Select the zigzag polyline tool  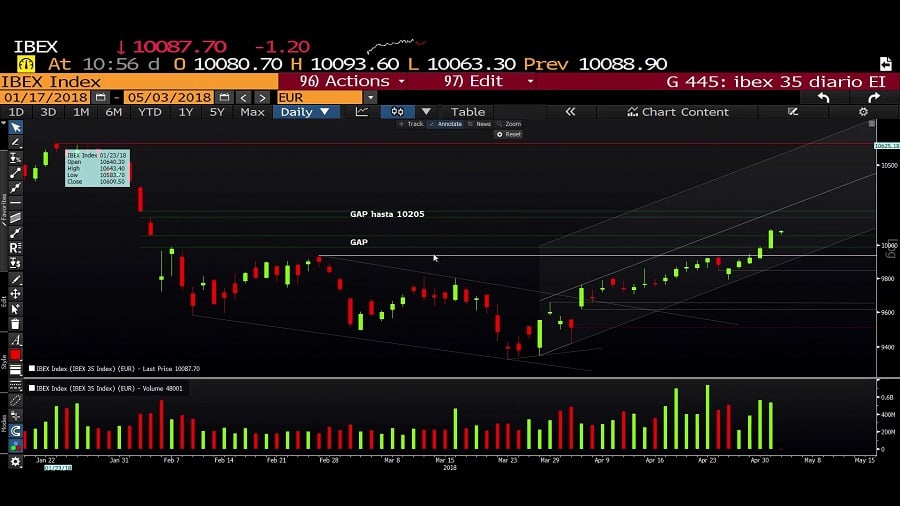(x=15, y=188)
